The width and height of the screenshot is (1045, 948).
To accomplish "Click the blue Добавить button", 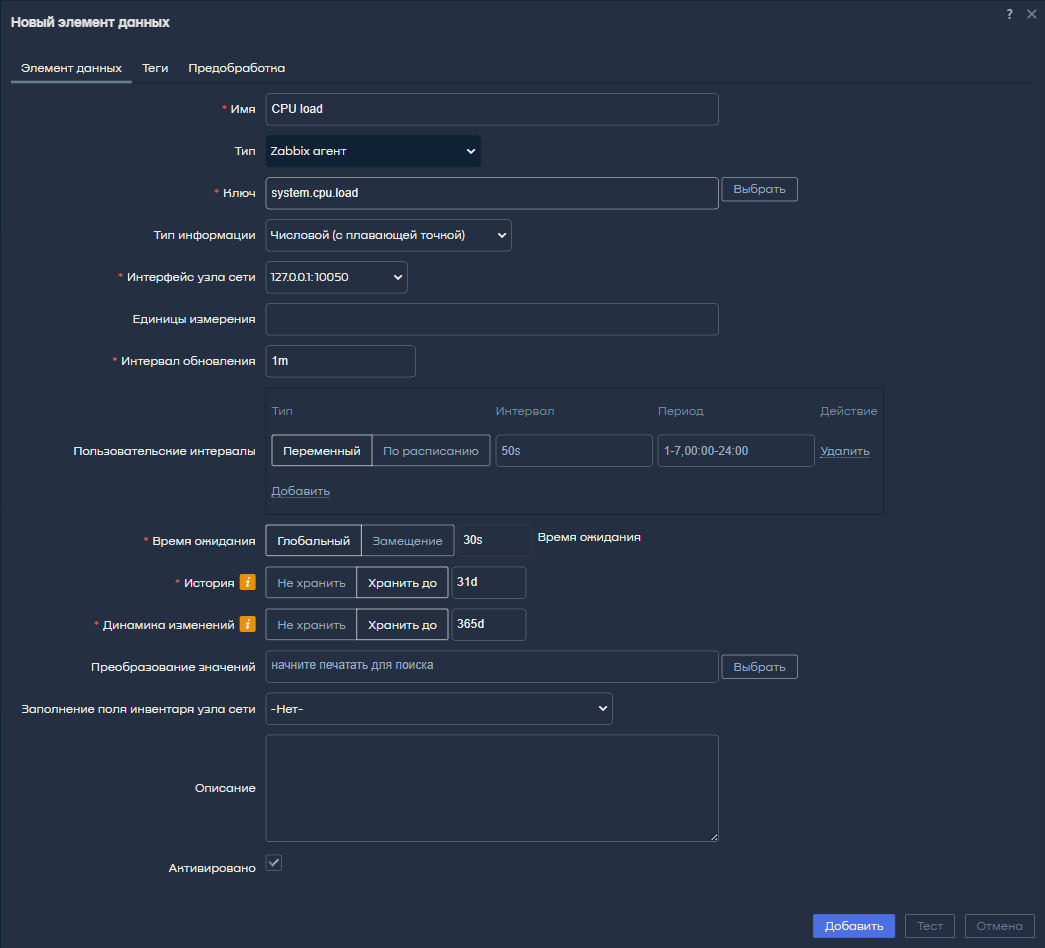I will [854, 926].
